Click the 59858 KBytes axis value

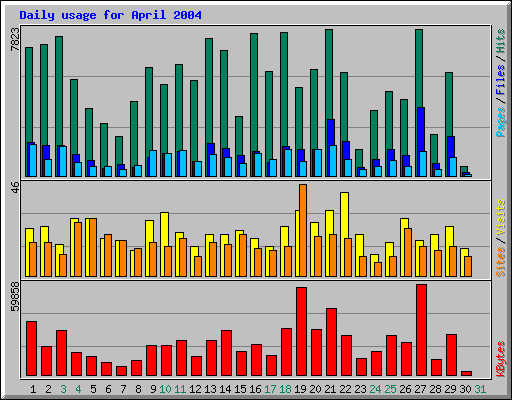point(15,296)
